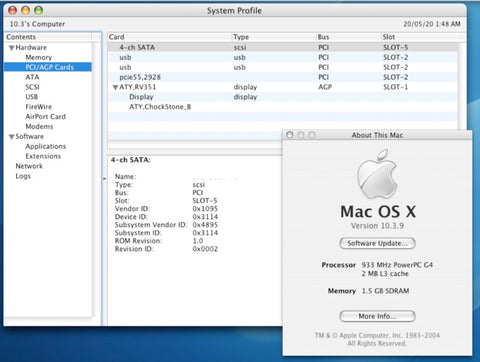Close the About This Mac window
Screen dimensions: 480x362
coord(290,135)
